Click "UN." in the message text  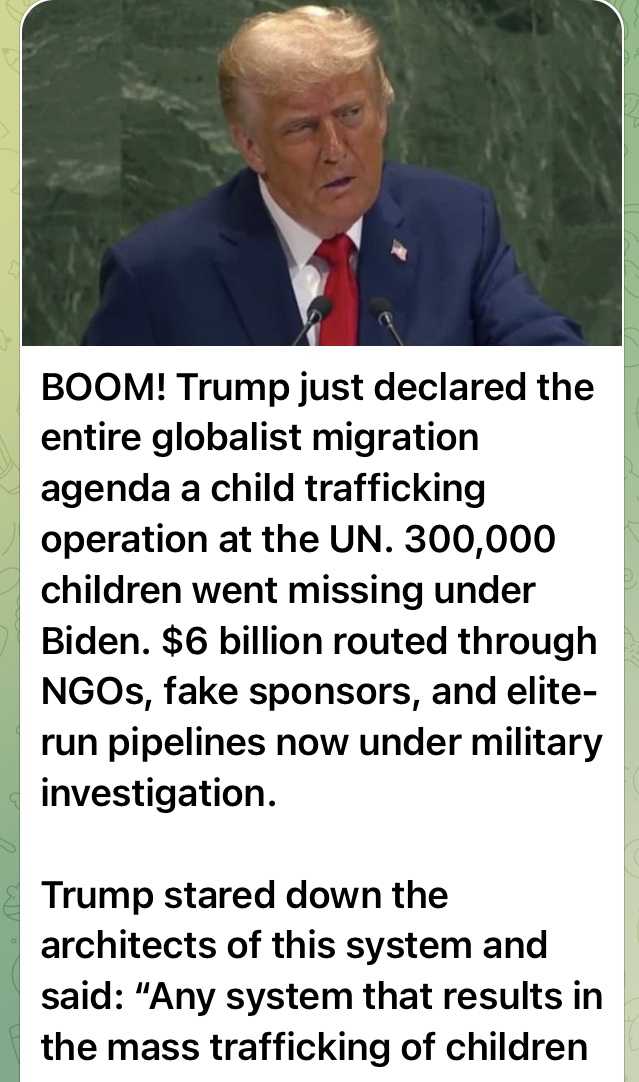pyautogui.click(x=362, y=540)
